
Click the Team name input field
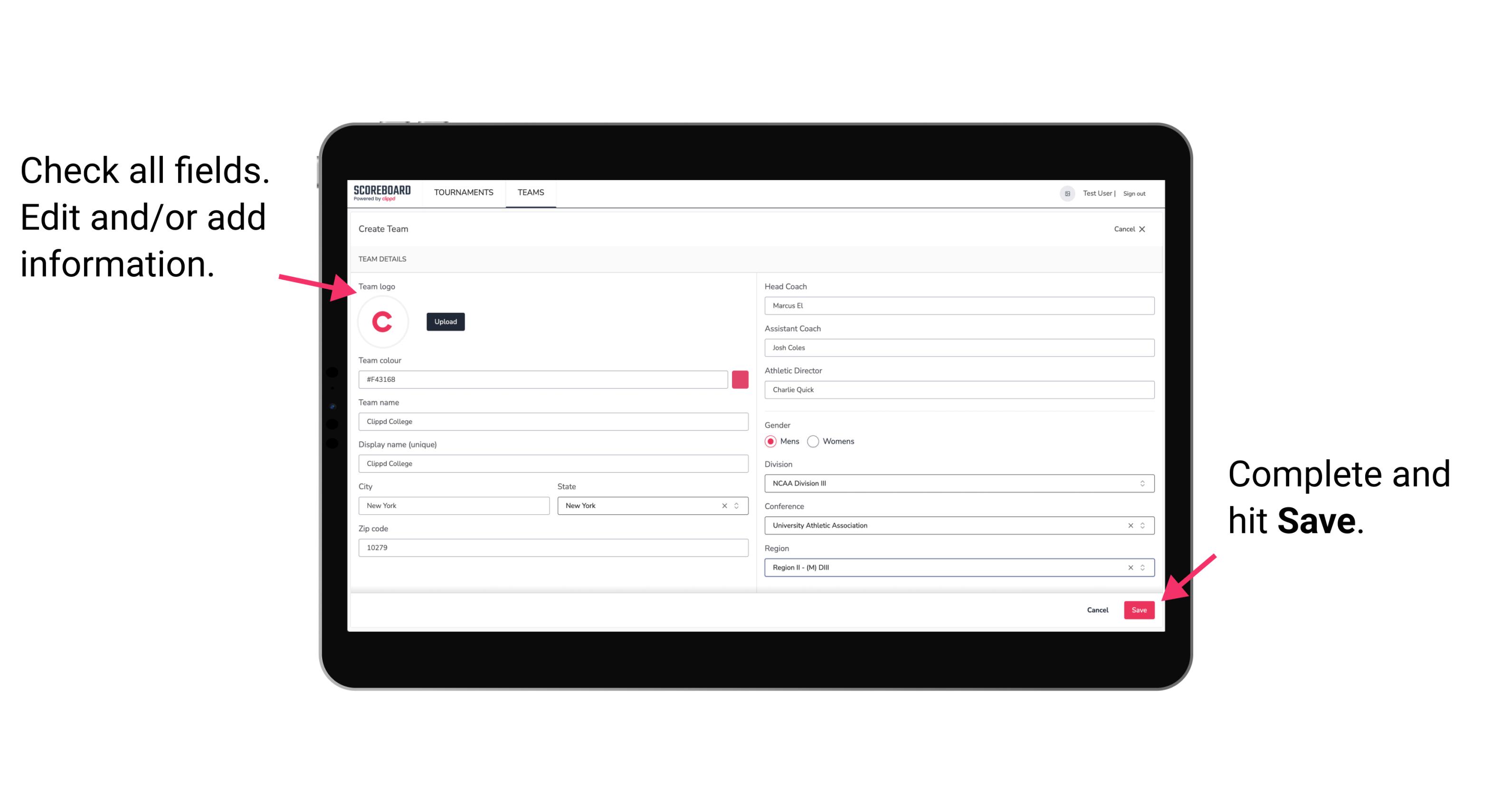[x=553, y=421]
